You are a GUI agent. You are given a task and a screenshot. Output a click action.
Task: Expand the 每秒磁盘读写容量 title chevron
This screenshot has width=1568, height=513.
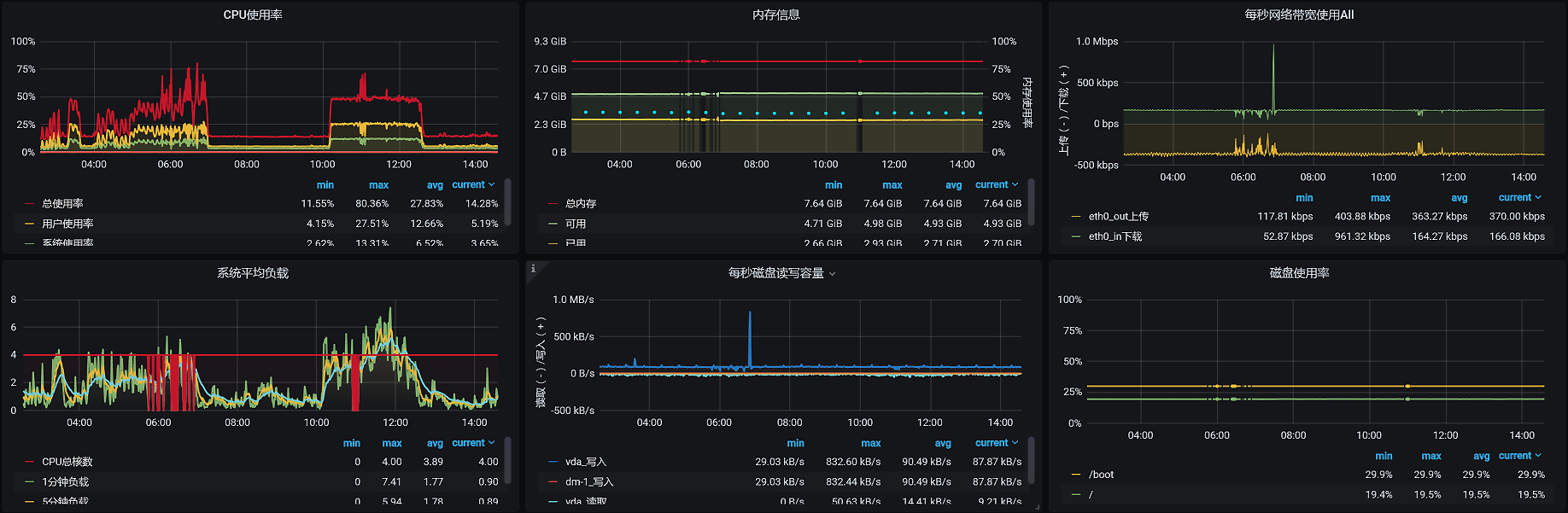[833, 274]
